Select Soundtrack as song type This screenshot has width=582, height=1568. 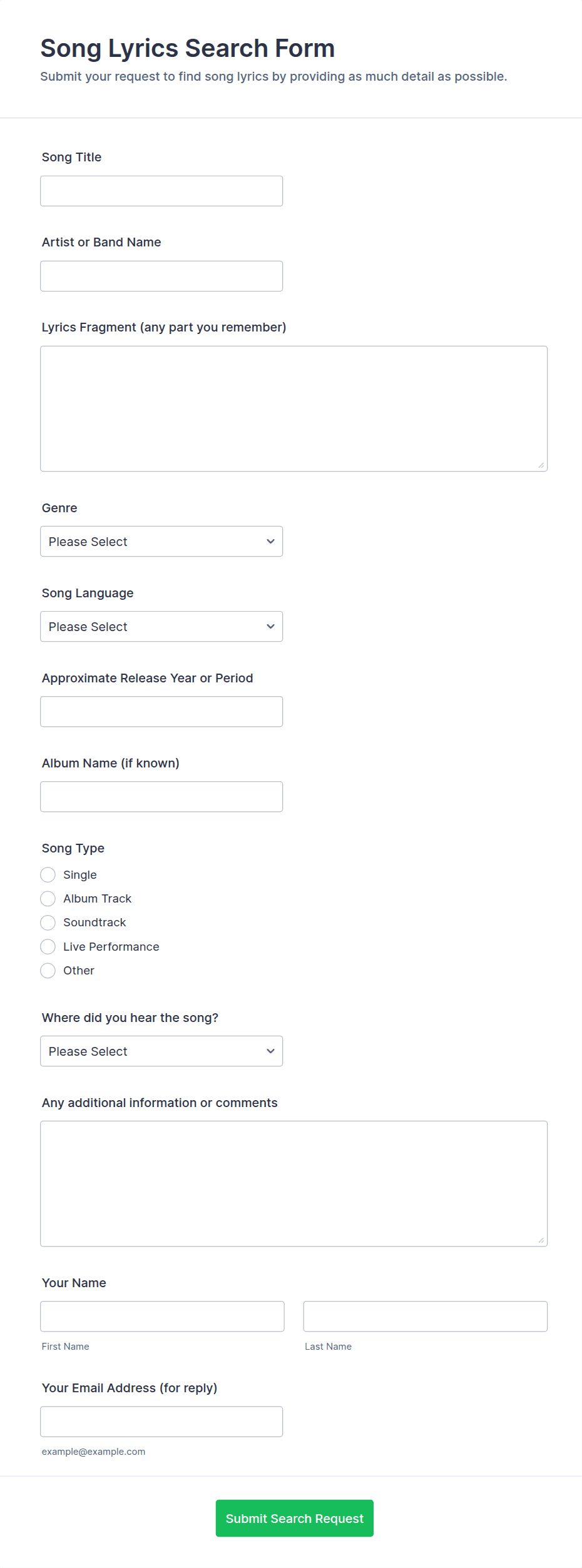[x=48, y=923]
